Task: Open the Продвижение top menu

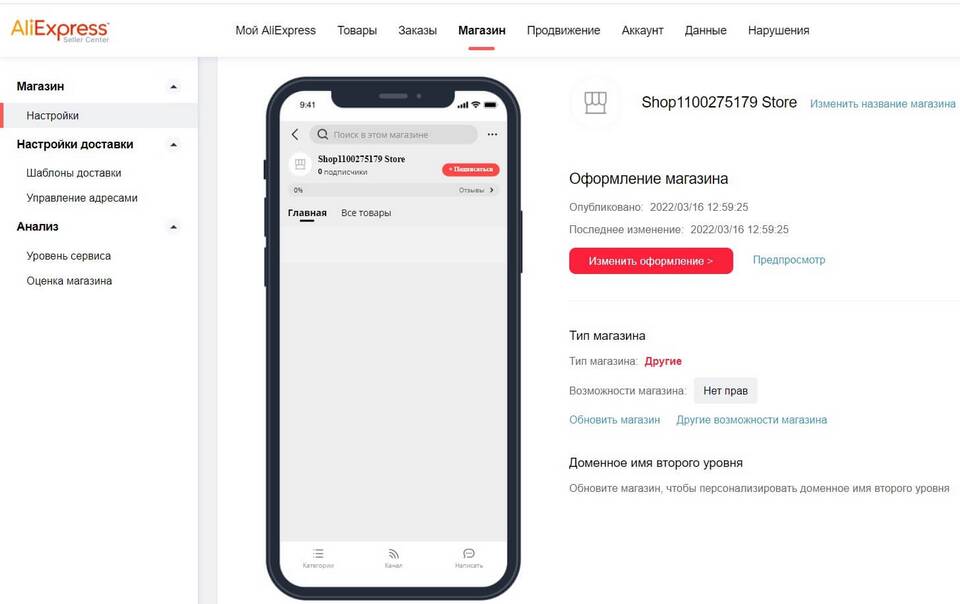Action: coord(563,31)
